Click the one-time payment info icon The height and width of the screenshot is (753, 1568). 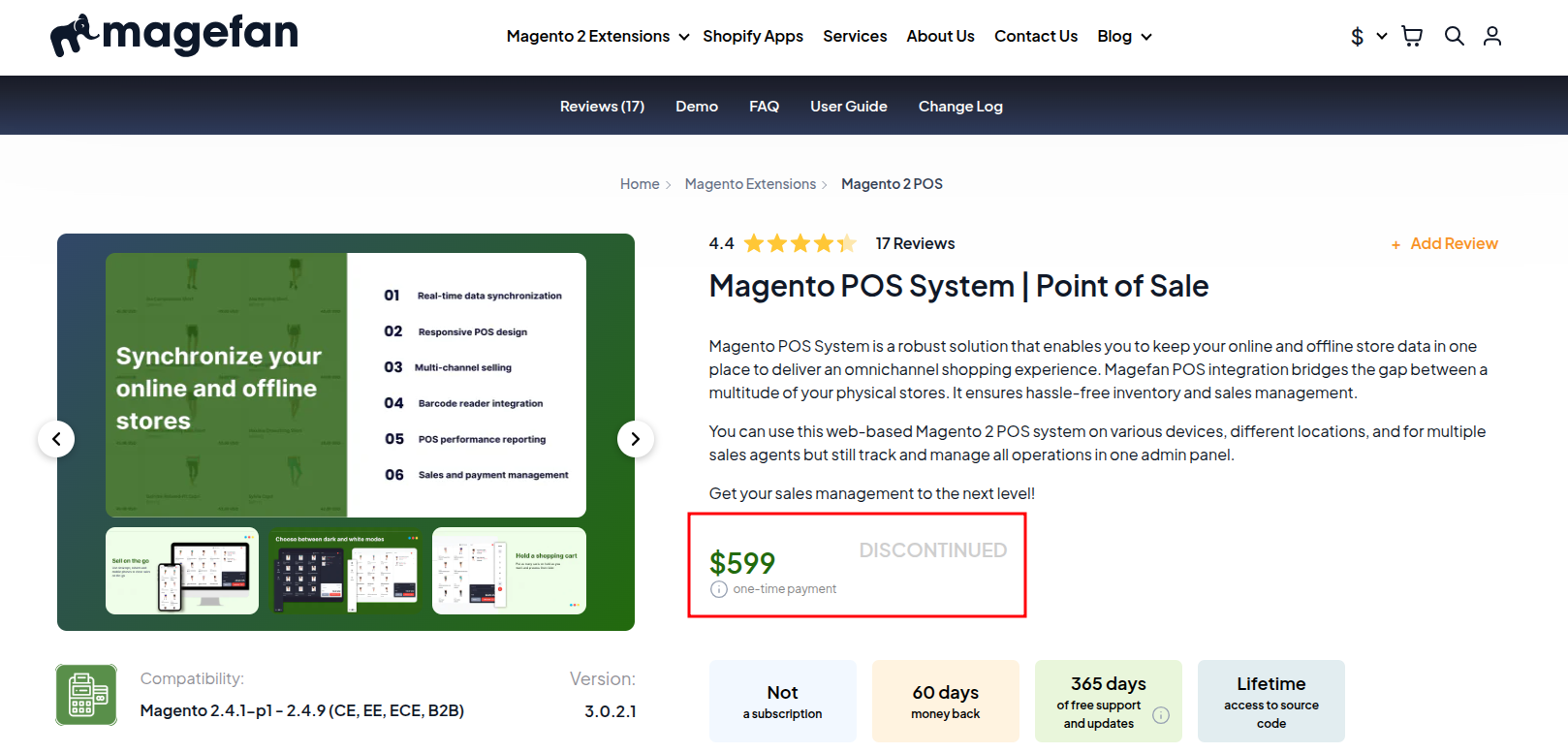(x=719, y=589)
